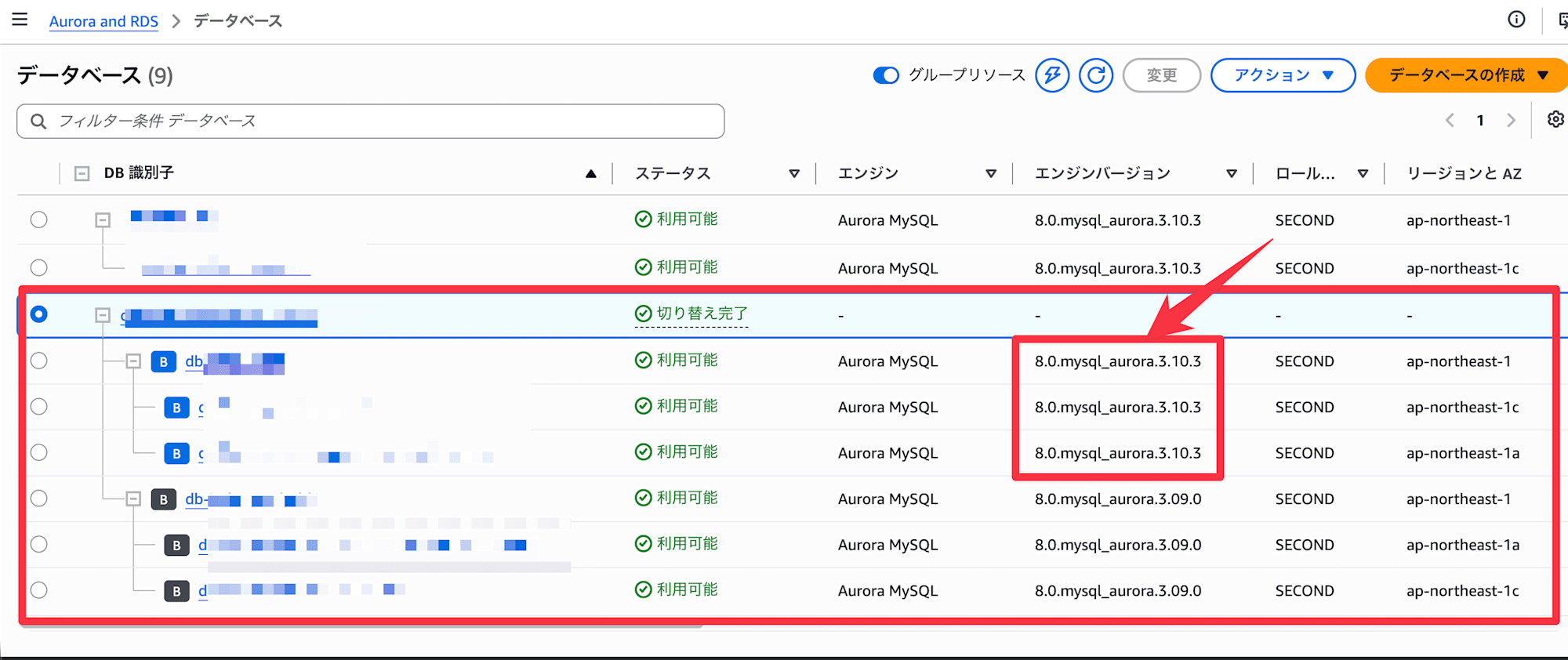
Task: Focus the フィルター条件 データベース search field
Action: [370, 121]
